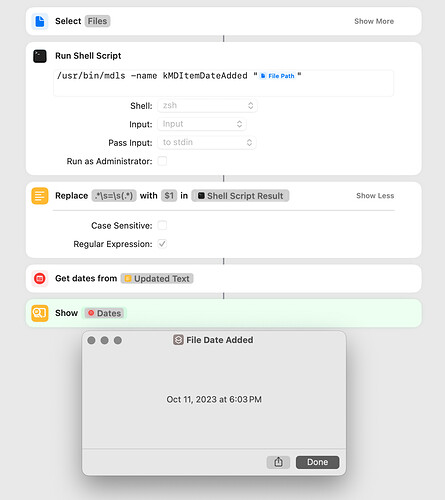The height and width of the screenshot is (500, 445).
Task: Click the Files parameter token in Select action
Action: click(x=97, y=21)
